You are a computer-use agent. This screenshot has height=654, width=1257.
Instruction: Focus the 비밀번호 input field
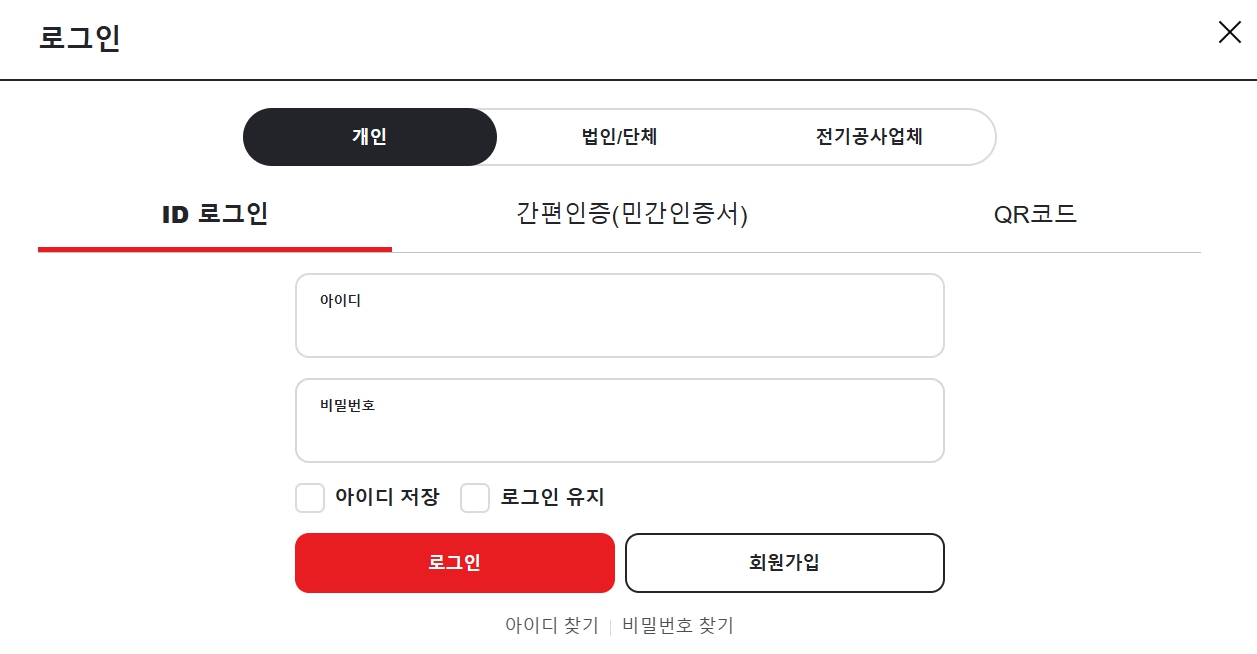(620, 420)
